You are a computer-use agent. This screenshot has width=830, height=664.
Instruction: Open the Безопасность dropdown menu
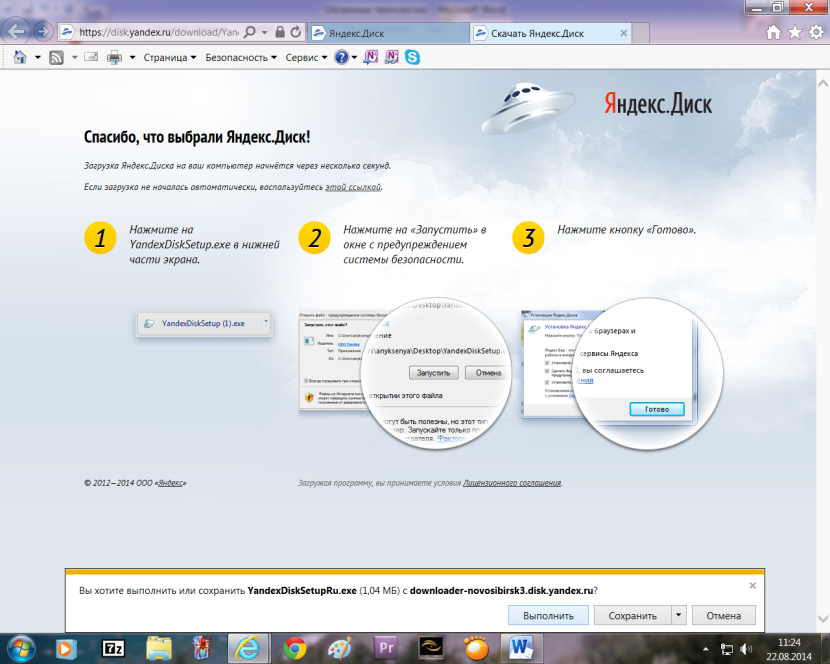tap(241, 57)
